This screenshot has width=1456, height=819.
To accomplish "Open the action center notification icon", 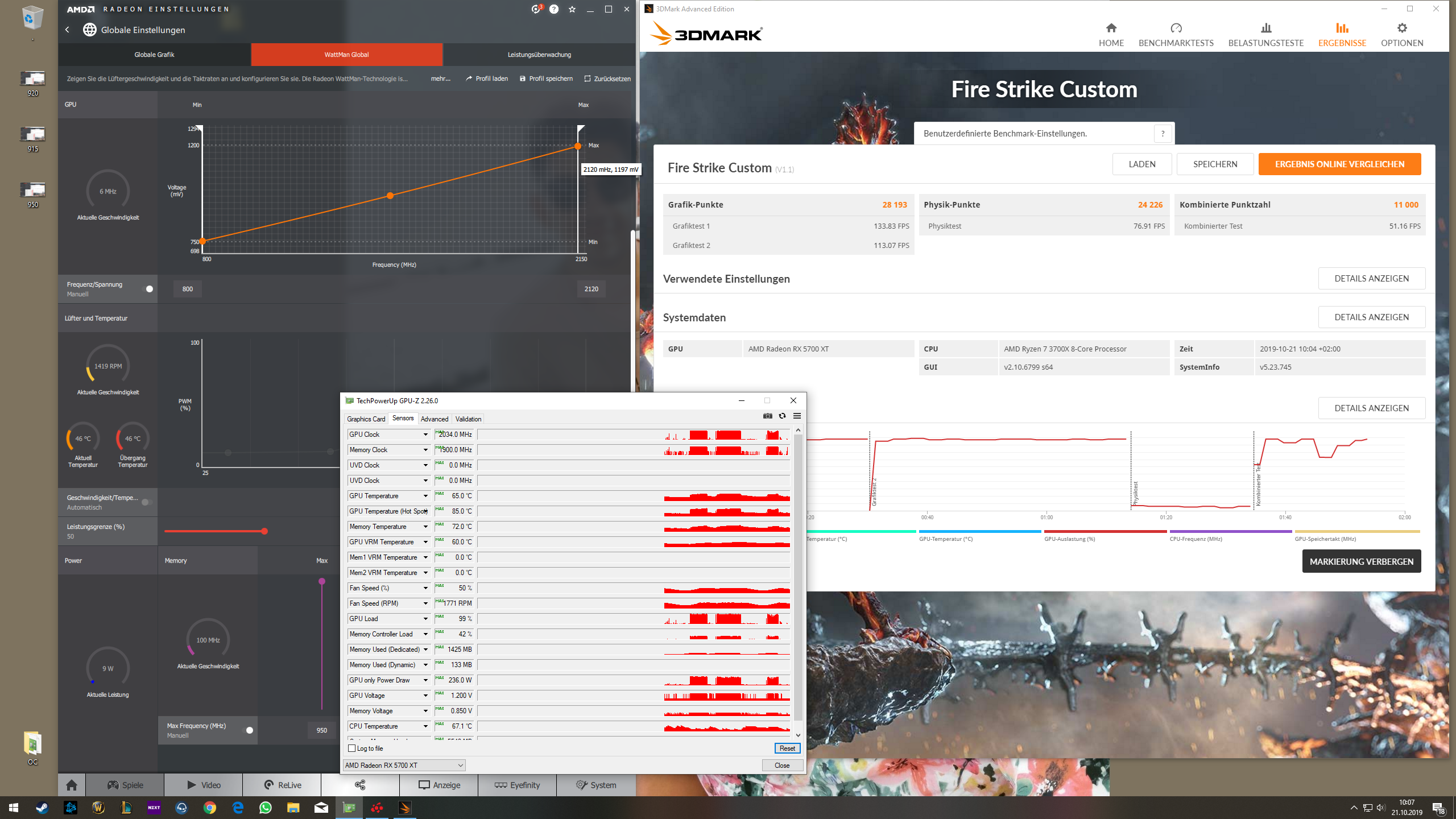I will [1438, 808].
